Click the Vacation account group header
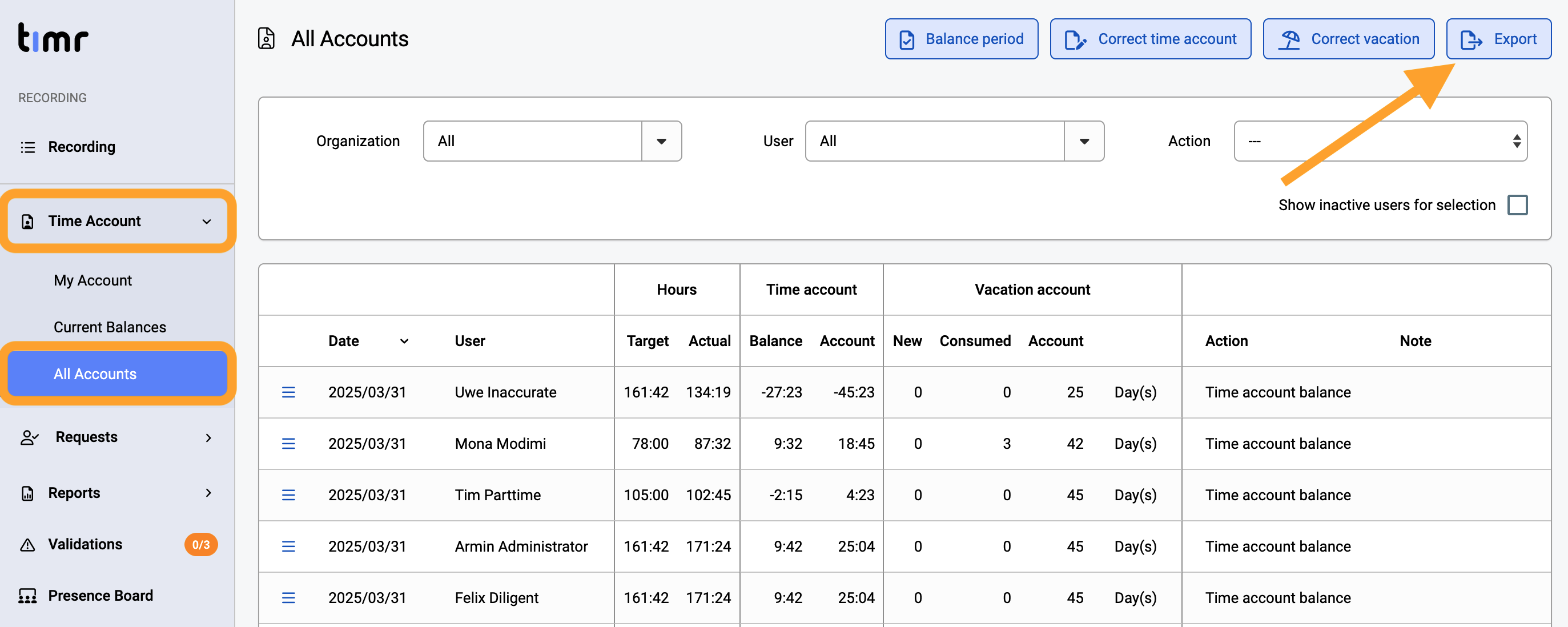Viewport: 1568px width, 627px height. point(1032,290)
